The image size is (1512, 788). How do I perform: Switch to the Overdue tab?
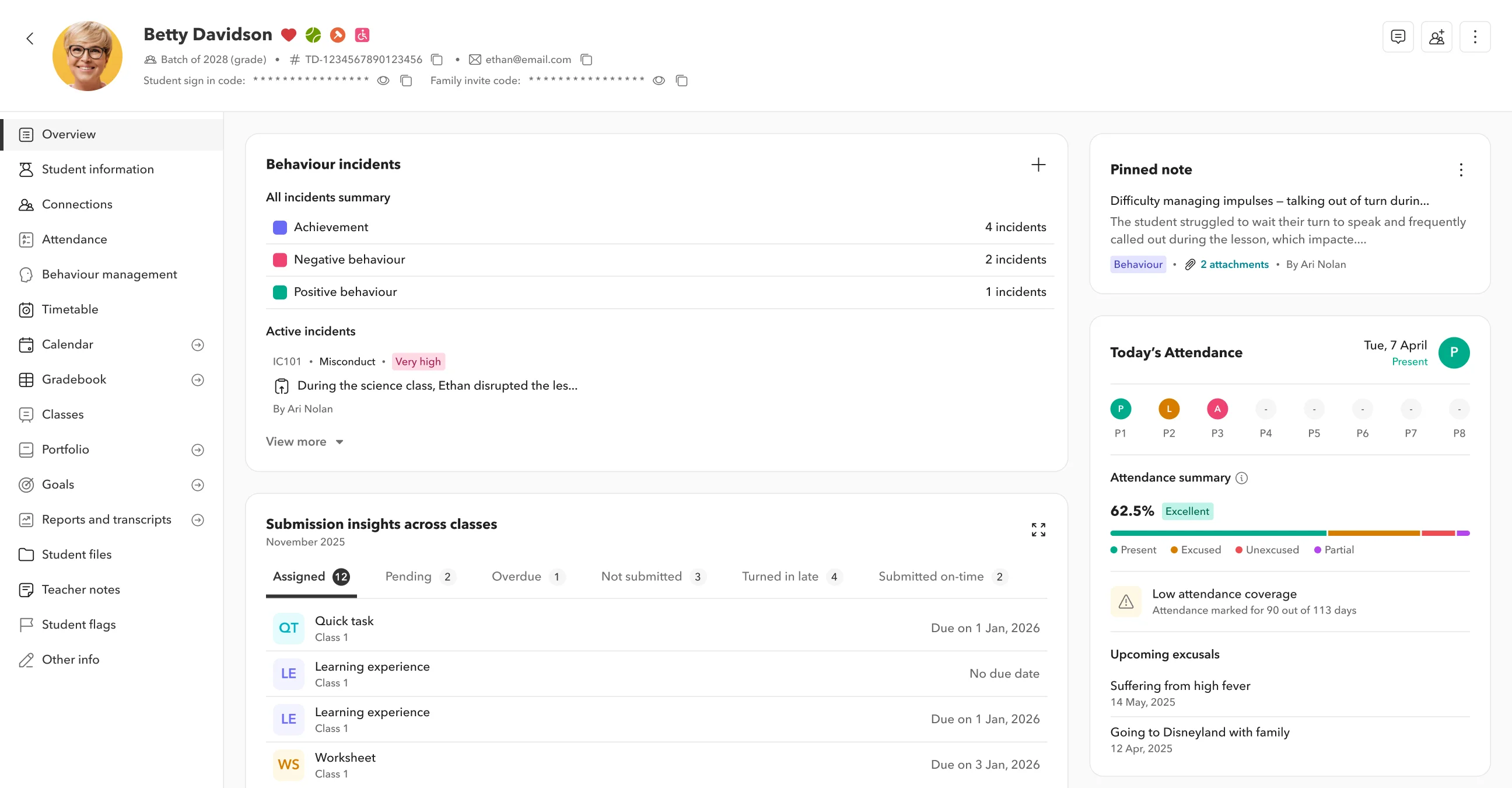pos(528,577)
